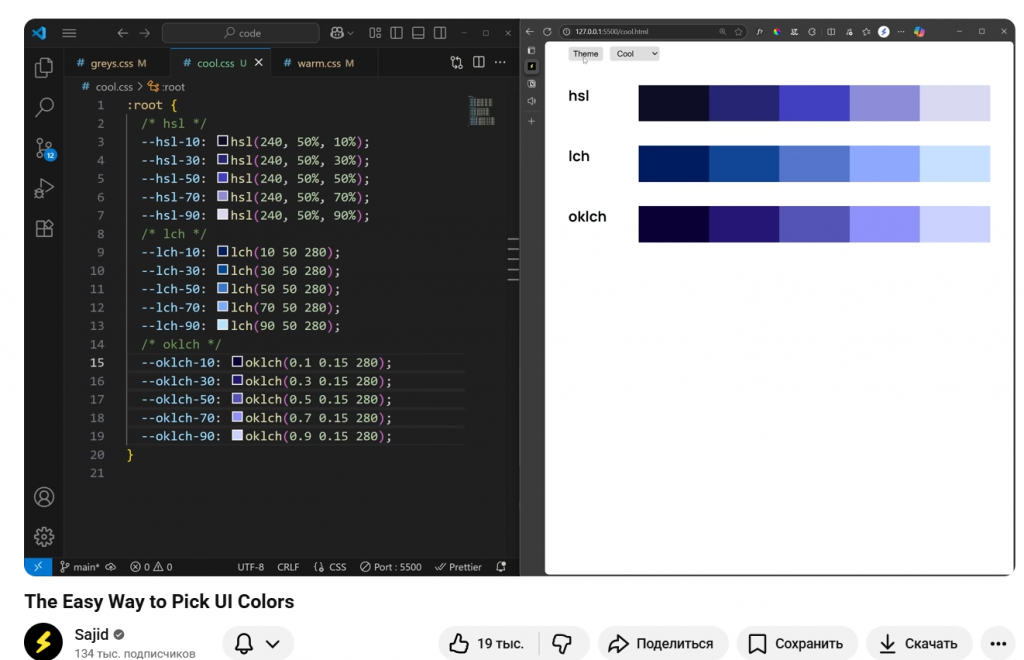Click the Поделиться share button
This screenshot has height=660, width=1024.
(662, 643)
